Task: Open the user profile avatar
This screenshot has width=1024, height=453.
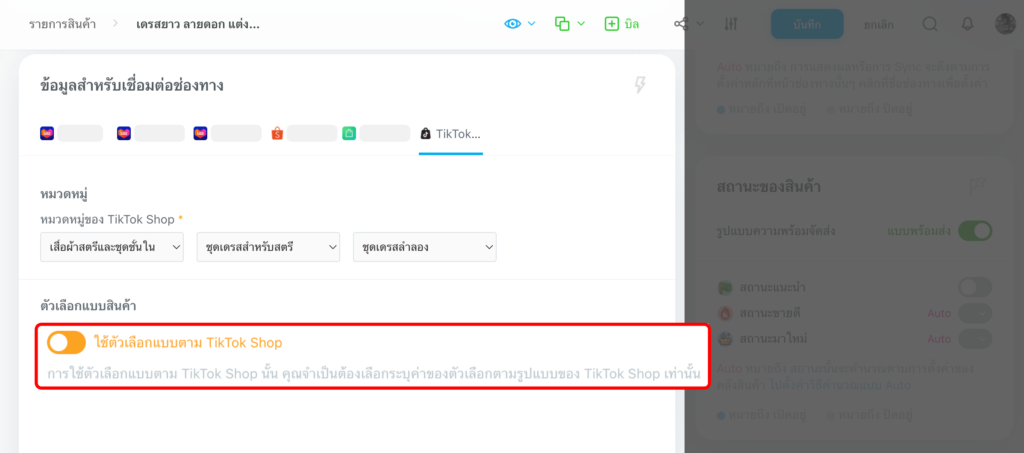Action: [x=1005, y=24]
